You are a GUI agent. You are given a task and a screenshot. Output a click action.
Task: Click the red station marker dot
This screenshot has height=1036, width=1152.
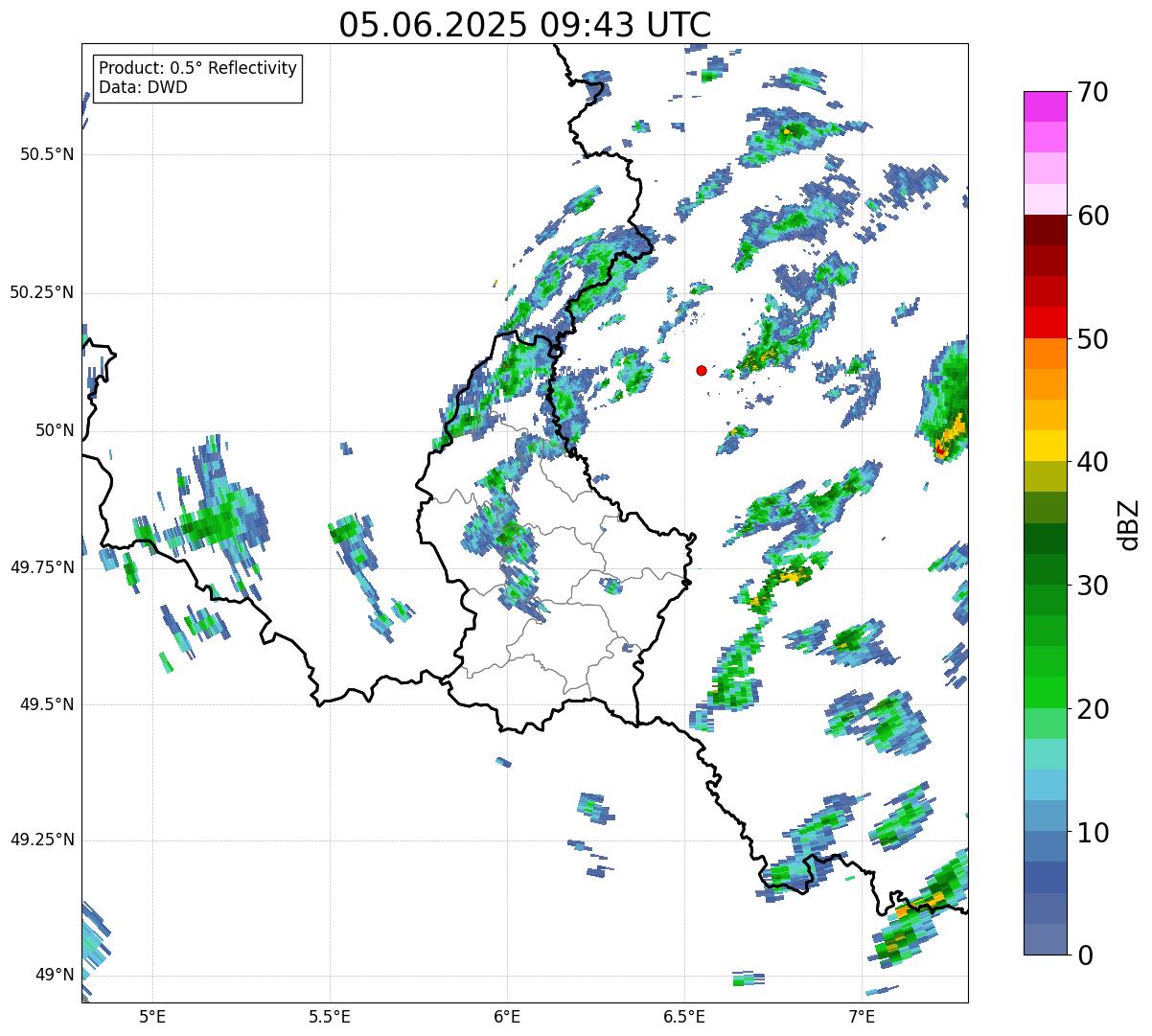point(702,370)
